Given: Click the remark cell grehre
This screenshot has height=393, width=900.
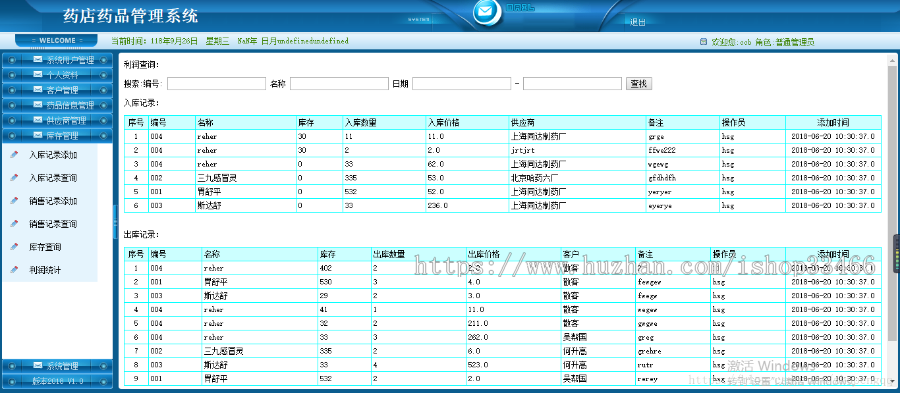Looking at the screenshot, I should (650, 351).
